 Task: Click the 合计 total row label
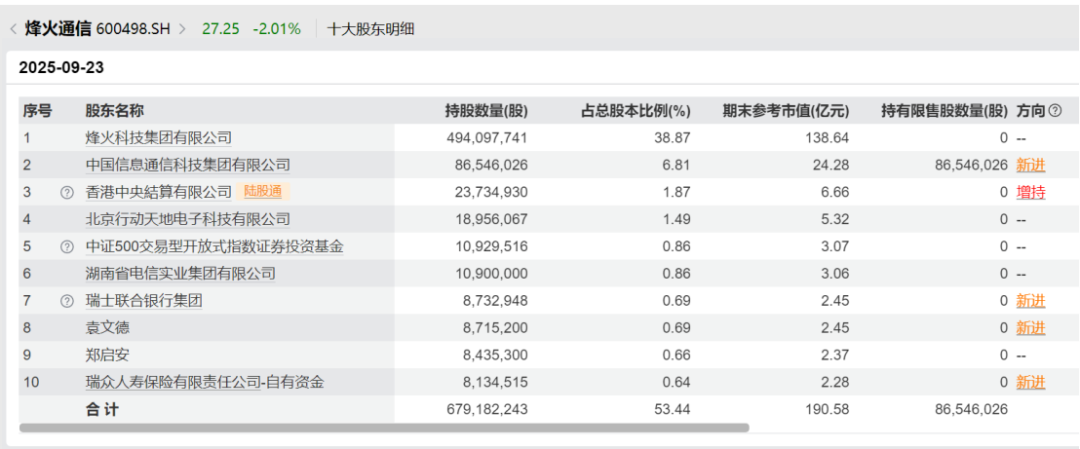coord(102,410)
